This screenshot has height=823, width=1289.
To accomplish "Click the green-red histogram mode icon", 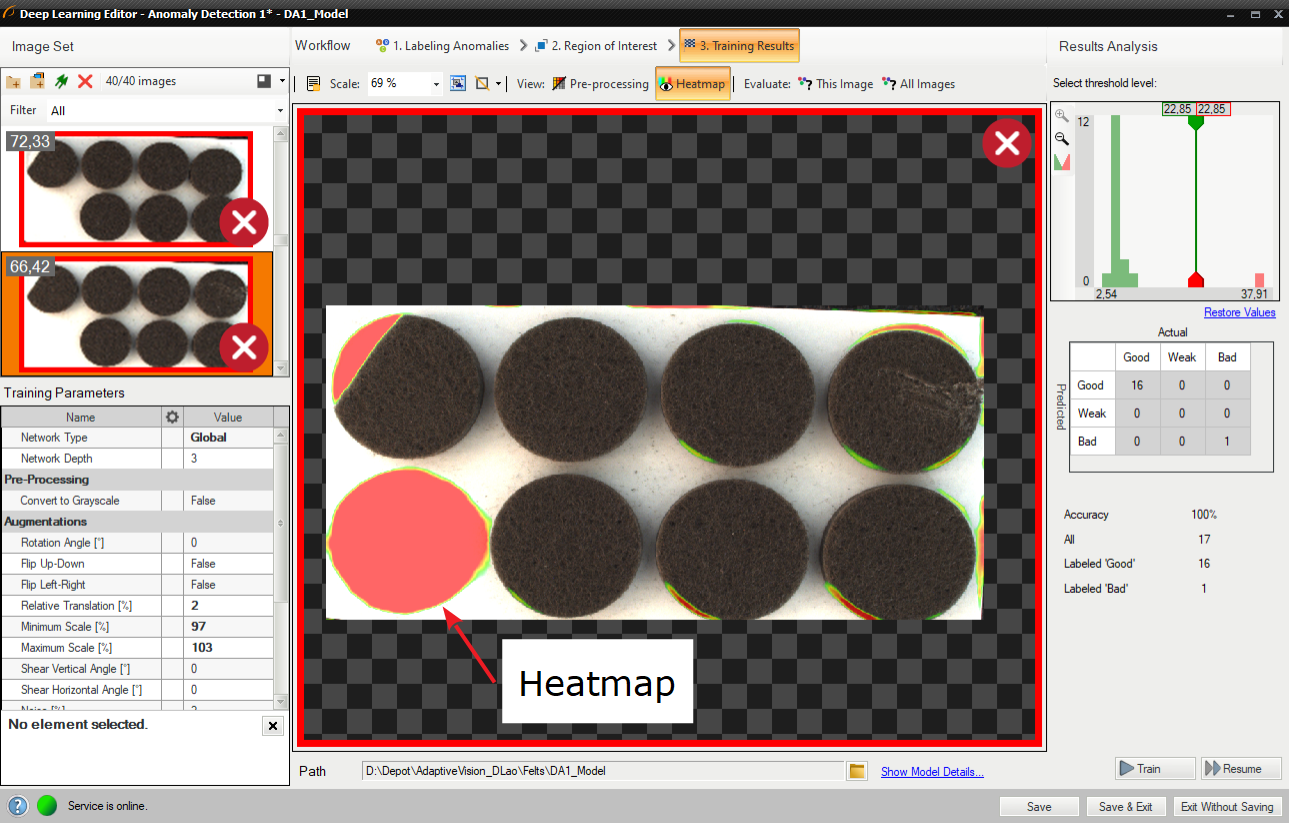I will tap(1062, 162).
